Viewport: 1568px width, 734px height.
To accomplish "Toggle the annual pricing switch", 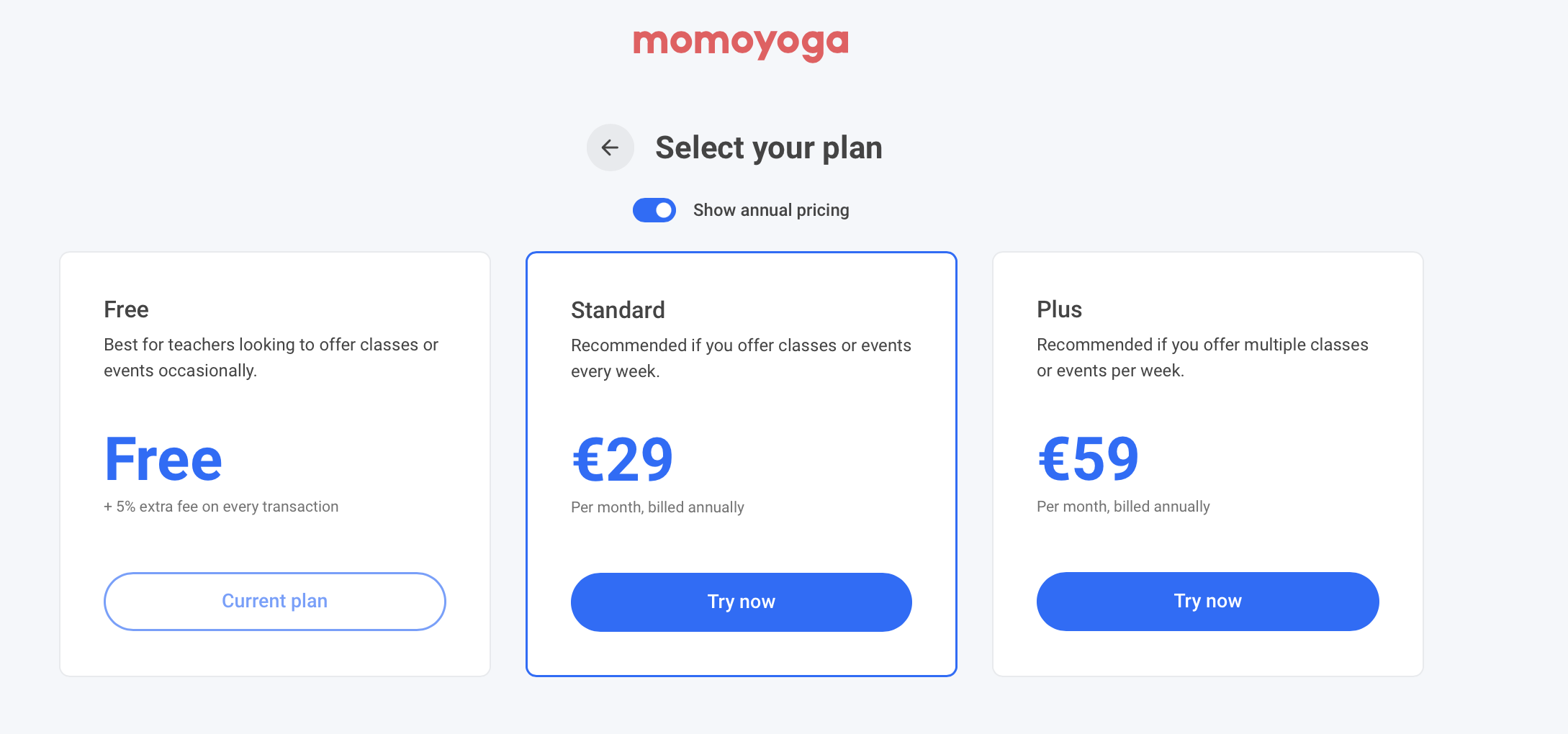I will click(x=654, y=210).
